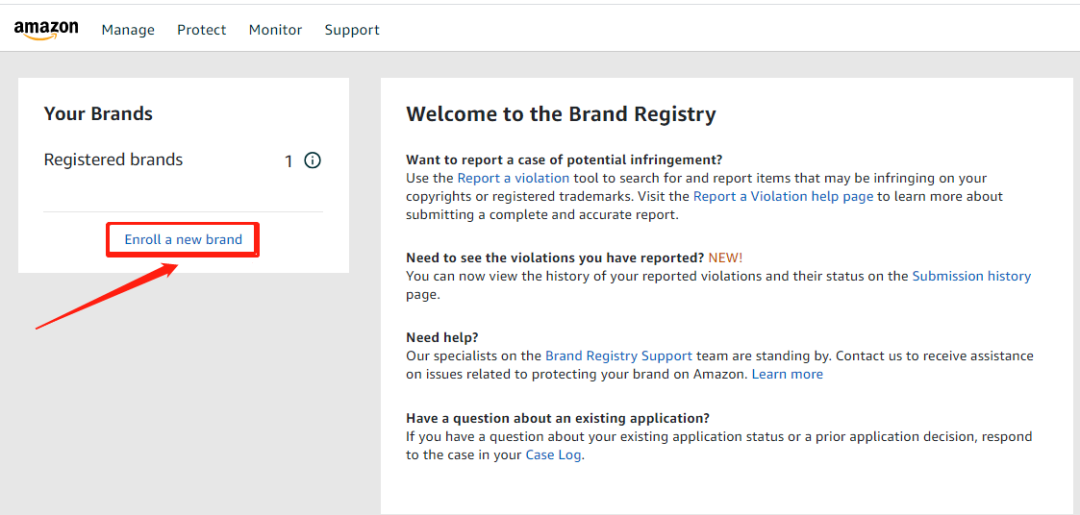Open the Report a violation tool link
The image size is (1080, 515).
coord(513,178)
